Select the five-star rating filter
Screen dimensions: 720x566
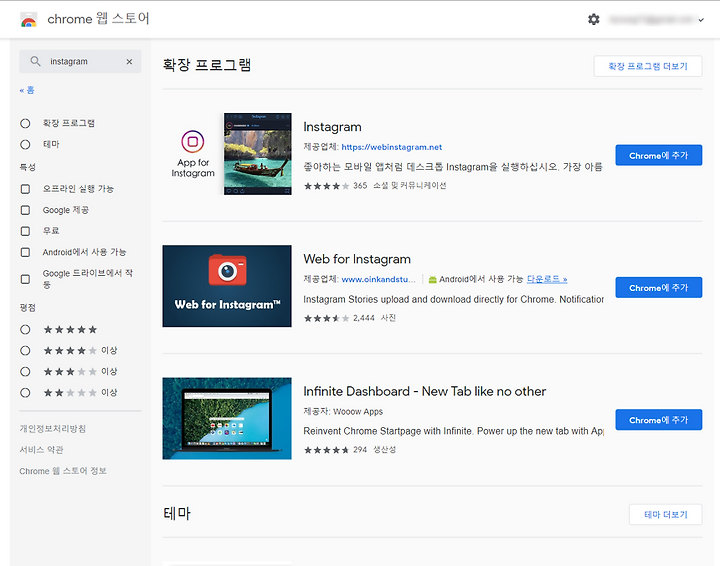[25, 330]
